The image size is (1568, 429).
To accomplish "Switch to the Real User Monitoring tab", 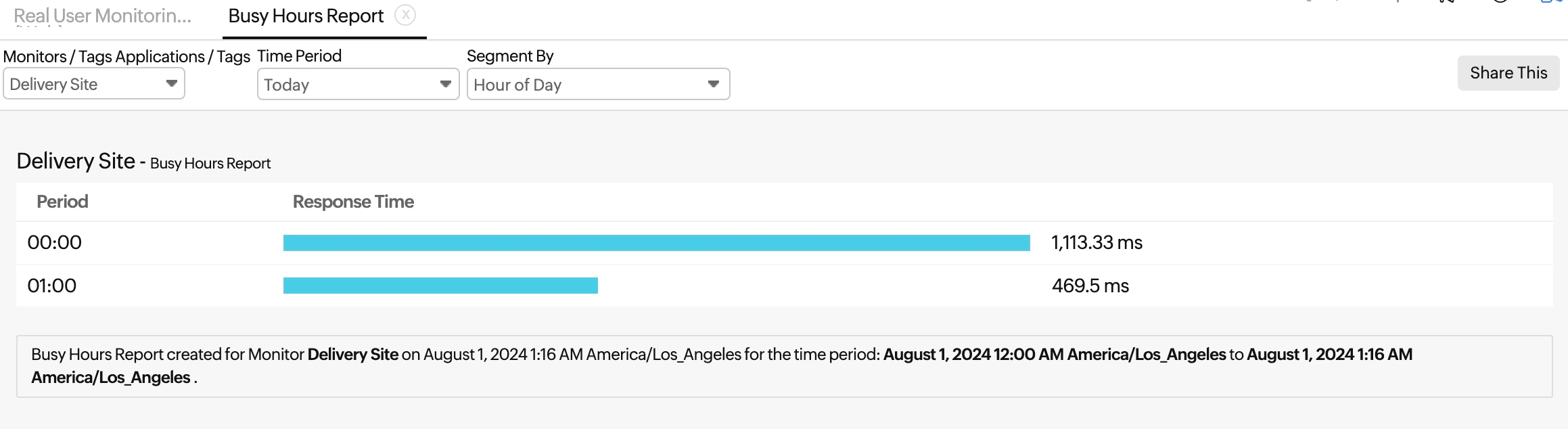I will click(102, 16).
